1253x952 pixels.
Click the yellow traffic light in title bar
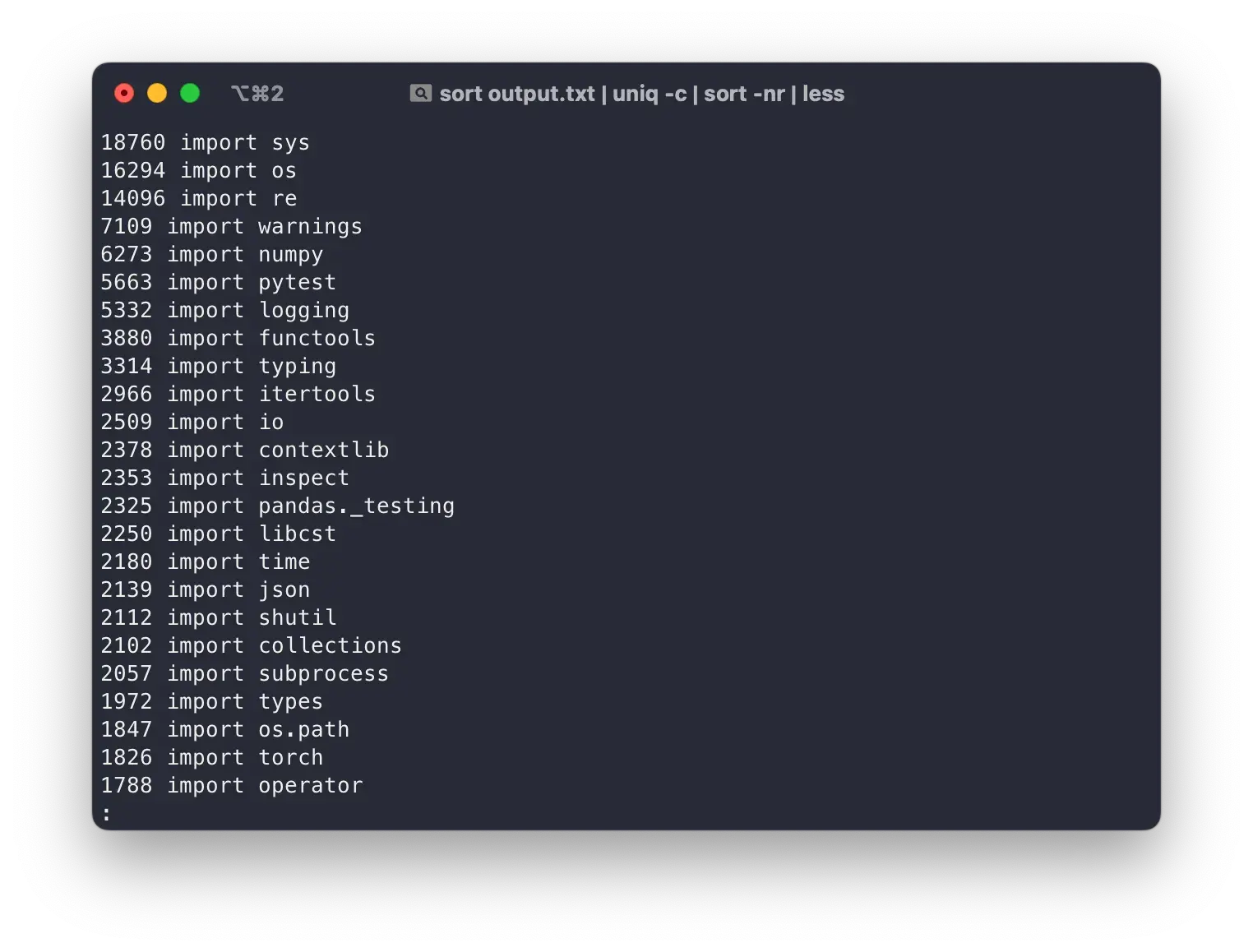[157, 93]
